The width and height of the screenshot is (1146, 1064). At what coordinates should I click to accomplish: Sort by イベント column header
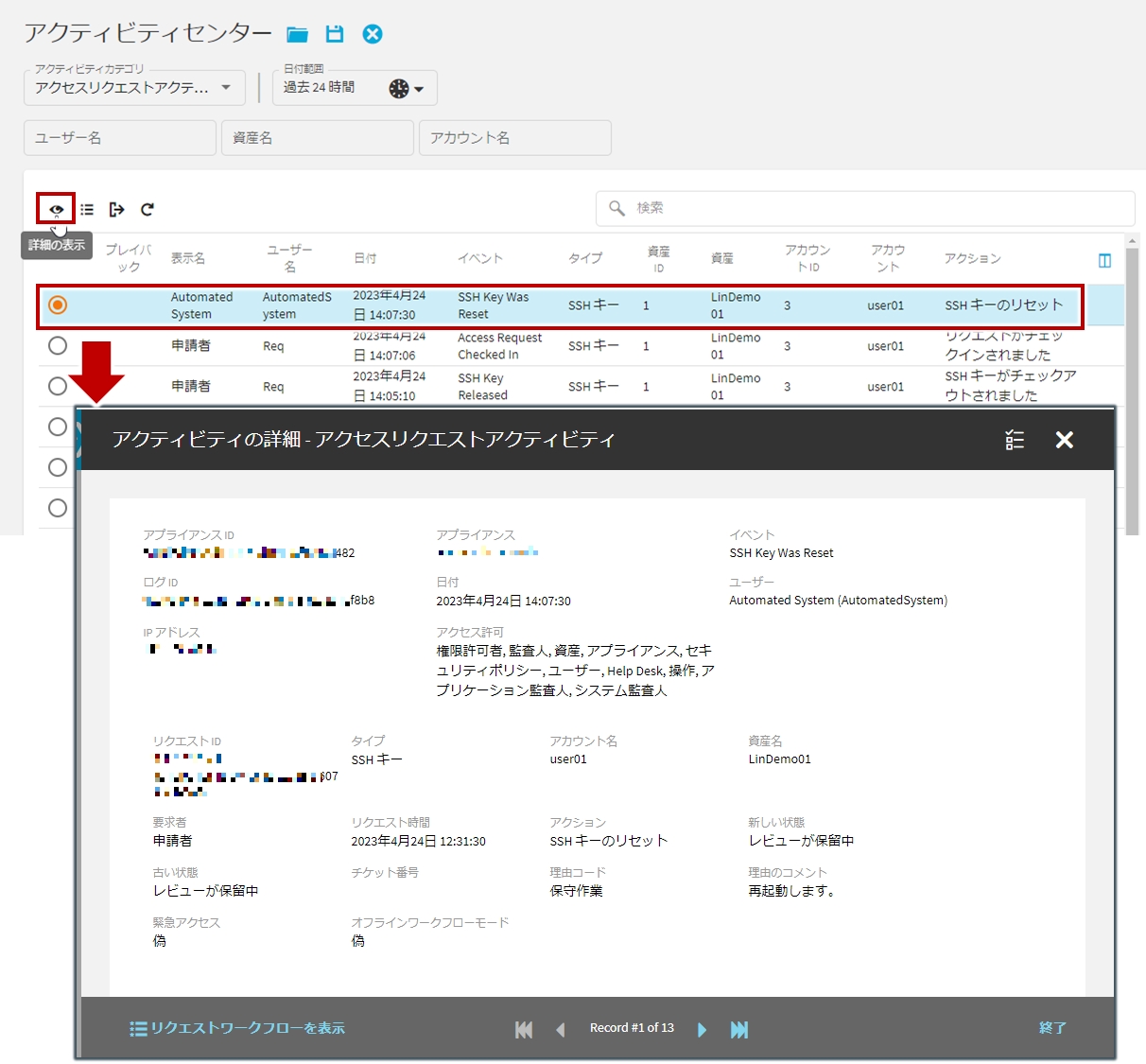[480, 258]
